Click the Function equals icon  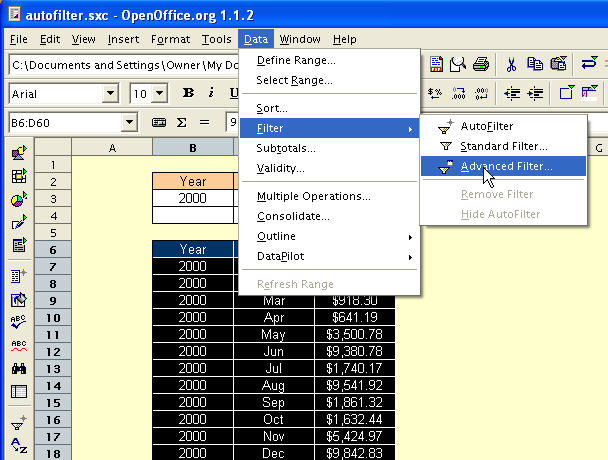tap(204, 123)
